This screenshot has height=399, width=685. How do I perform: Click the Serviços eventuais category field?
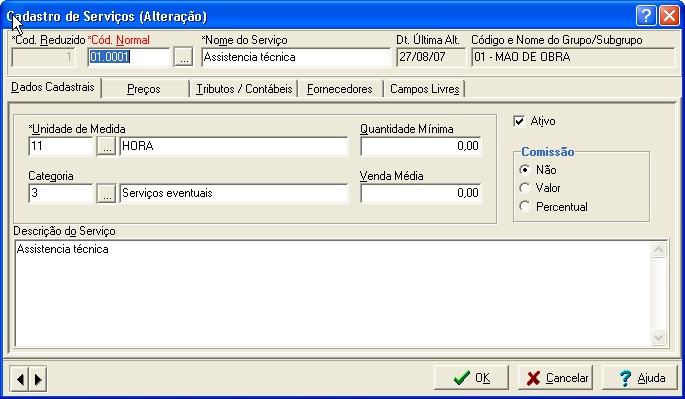(x=234, y=193)
